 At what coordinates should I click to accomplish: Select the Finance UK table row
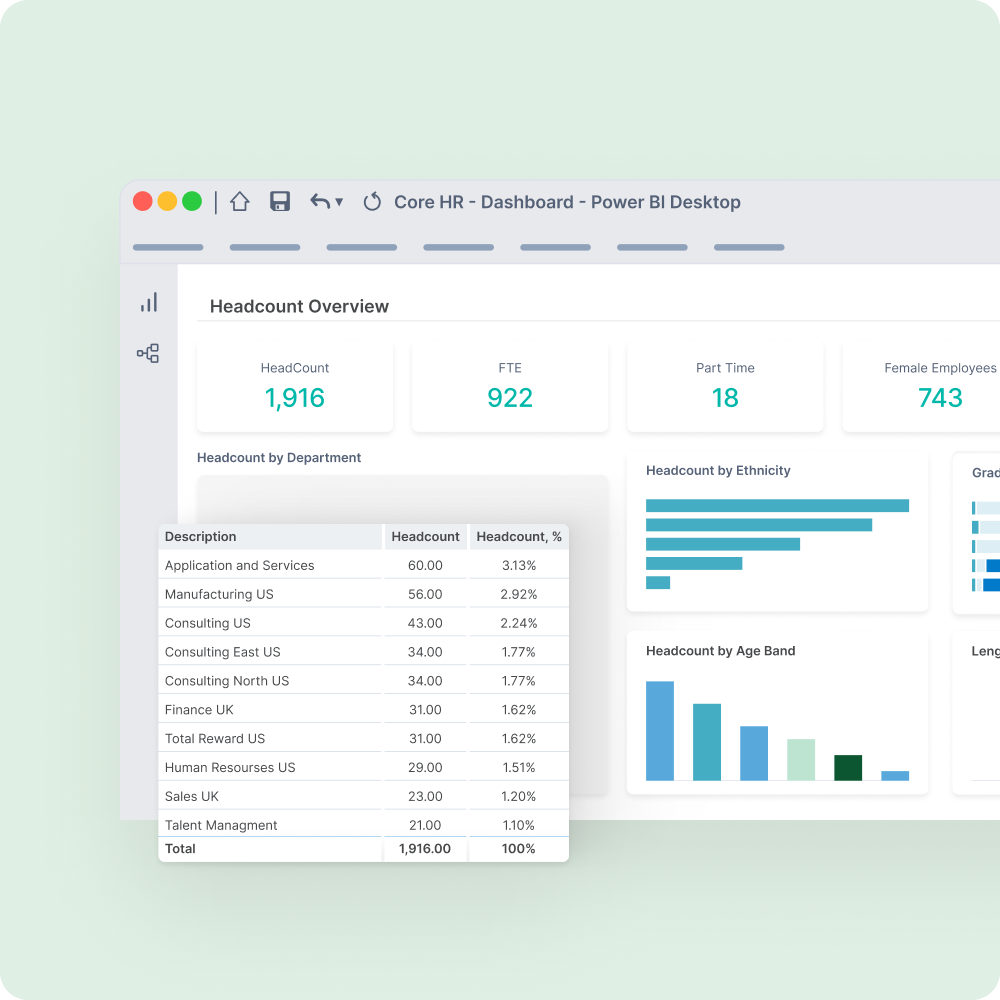[200, 710]
